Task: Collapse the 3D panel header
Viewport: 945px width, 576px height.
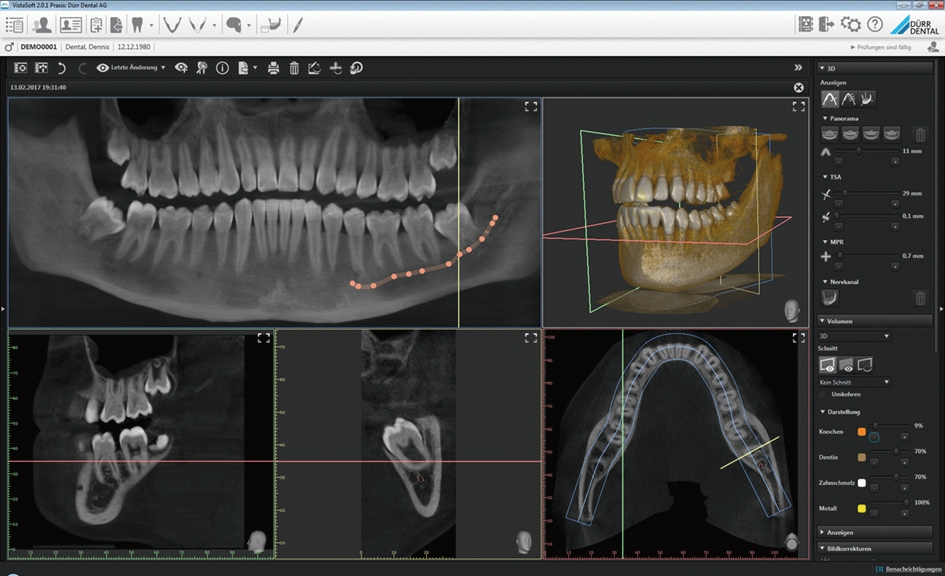Action: (875, 68)
